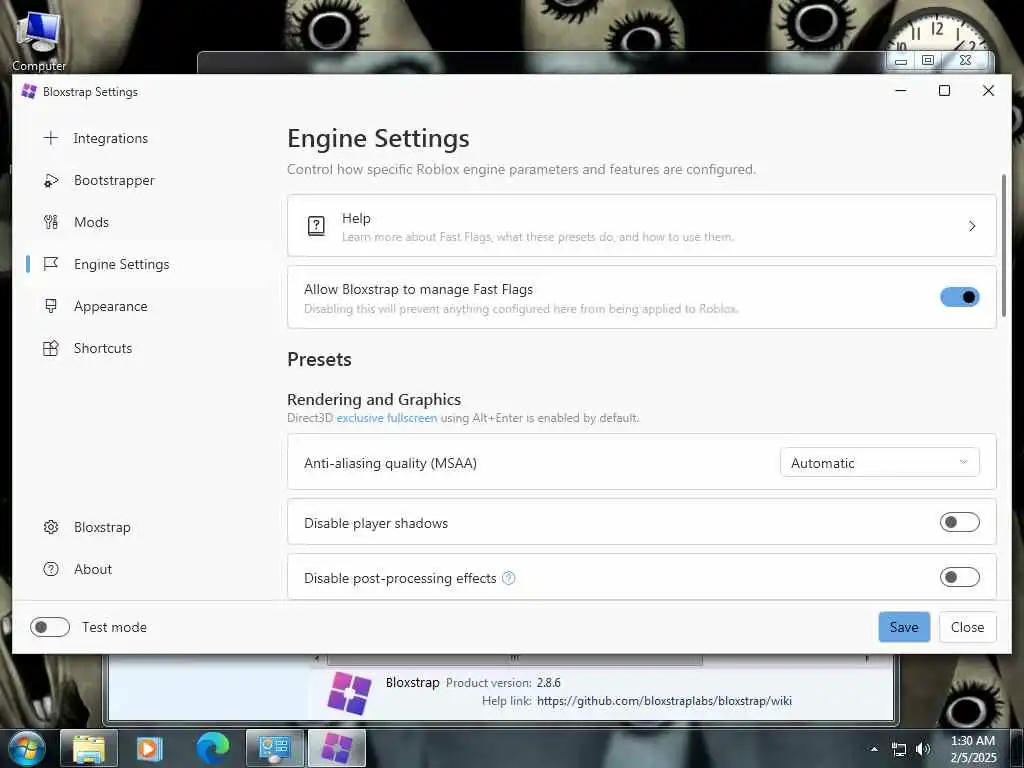
Task: Click the Engine Settings heading text
Action: click(378, 138)
